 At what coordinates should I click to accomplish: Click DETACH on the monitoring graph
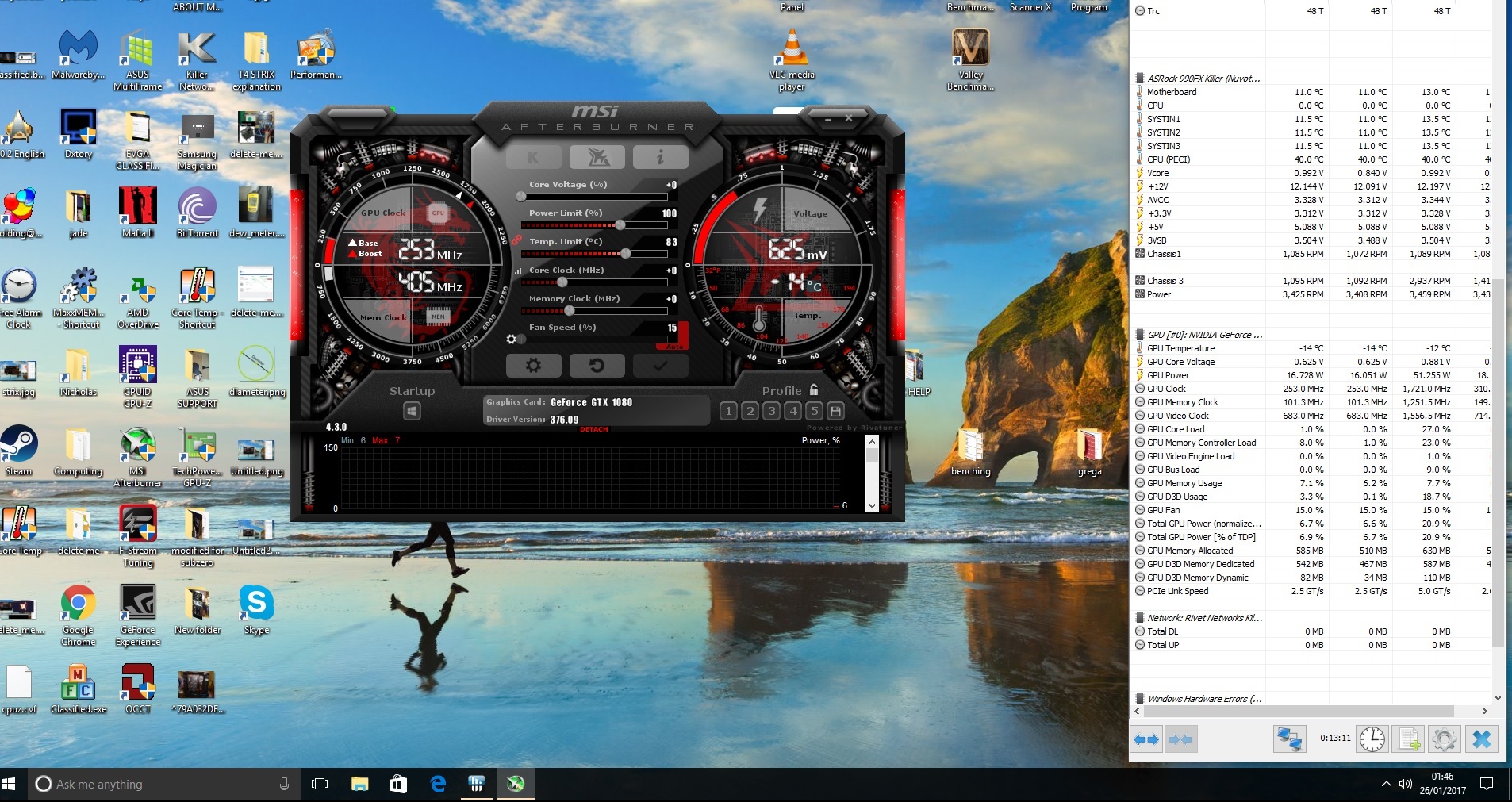[x=593, y=429]
